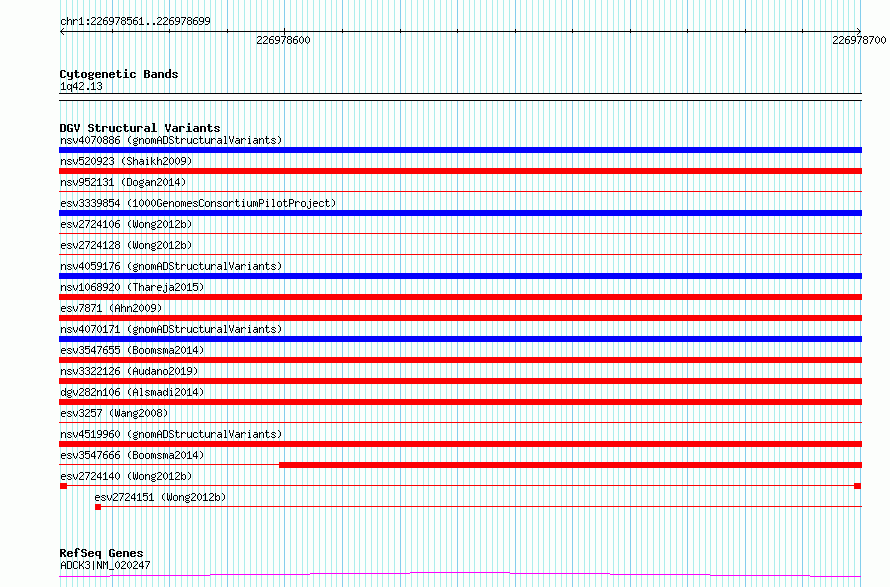The image size is (890, 587).
Task: Click the nsv952131 (Dogan2014) label
Action: coord(123,182)
